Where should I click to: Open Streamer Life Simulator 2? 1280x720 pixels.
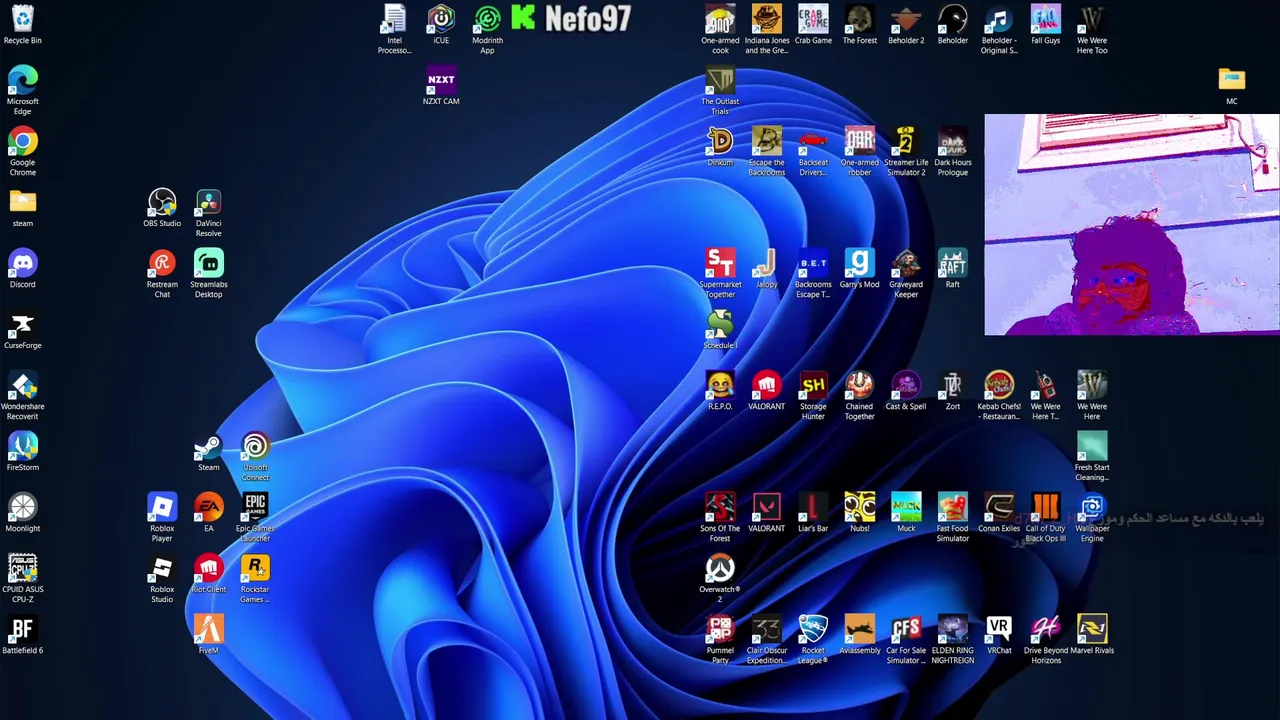pos(906,152)
